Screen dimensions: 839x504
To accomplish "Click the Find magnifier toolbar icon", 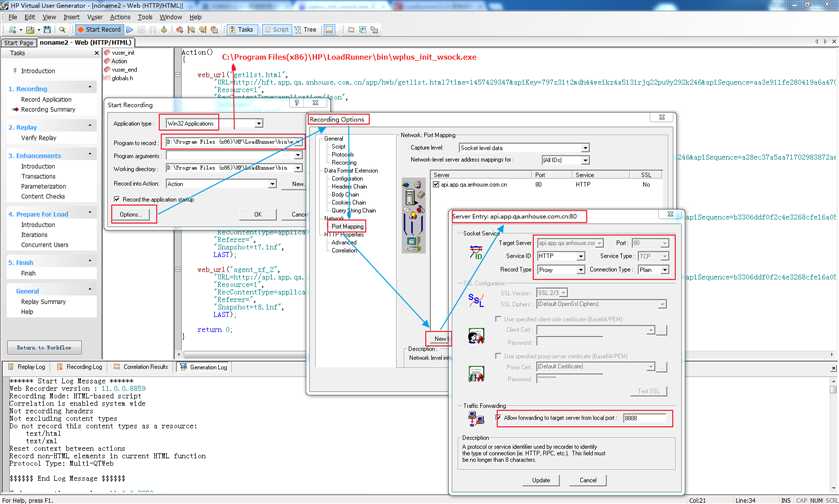I will [x=62, y=29].
